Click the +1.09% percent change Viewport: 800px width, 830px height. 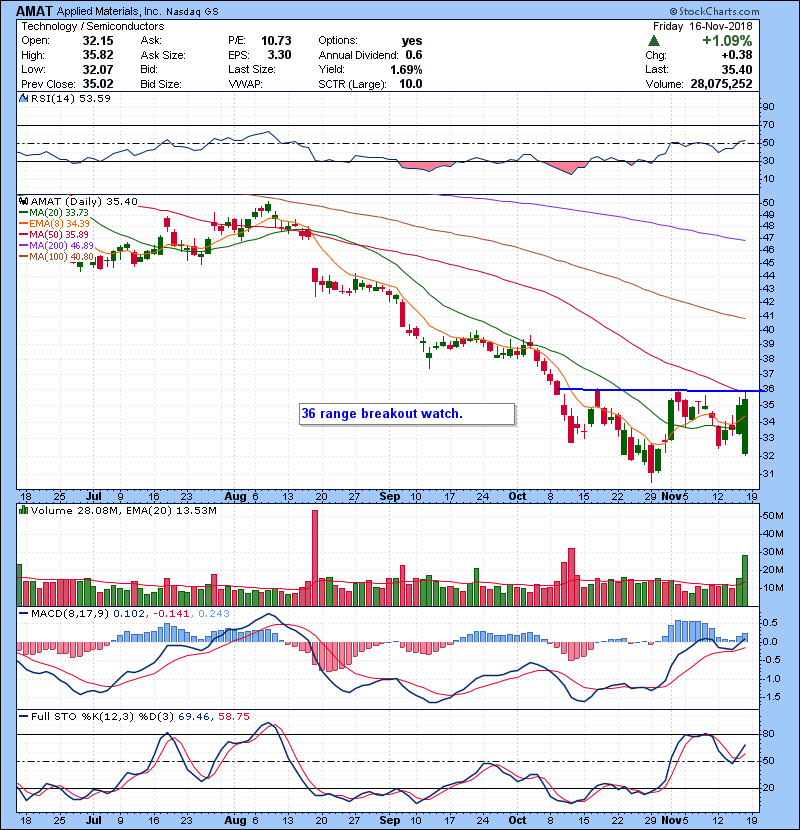[x=727, y=41]
